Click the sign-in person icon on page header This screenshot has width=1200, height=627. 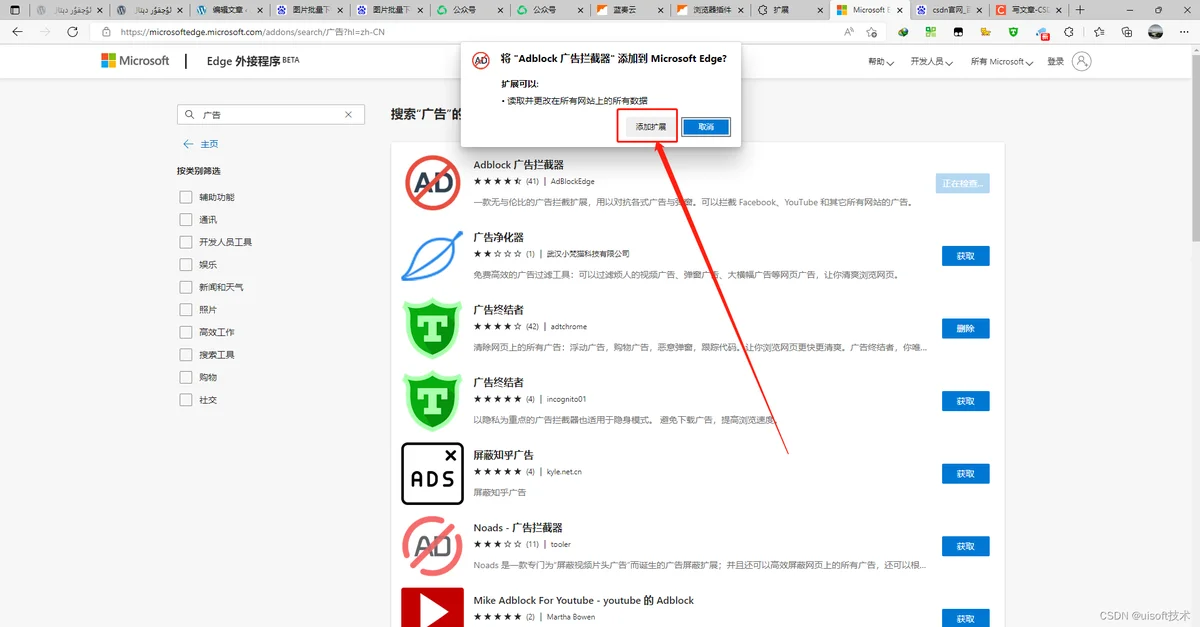click(1081, 61)
